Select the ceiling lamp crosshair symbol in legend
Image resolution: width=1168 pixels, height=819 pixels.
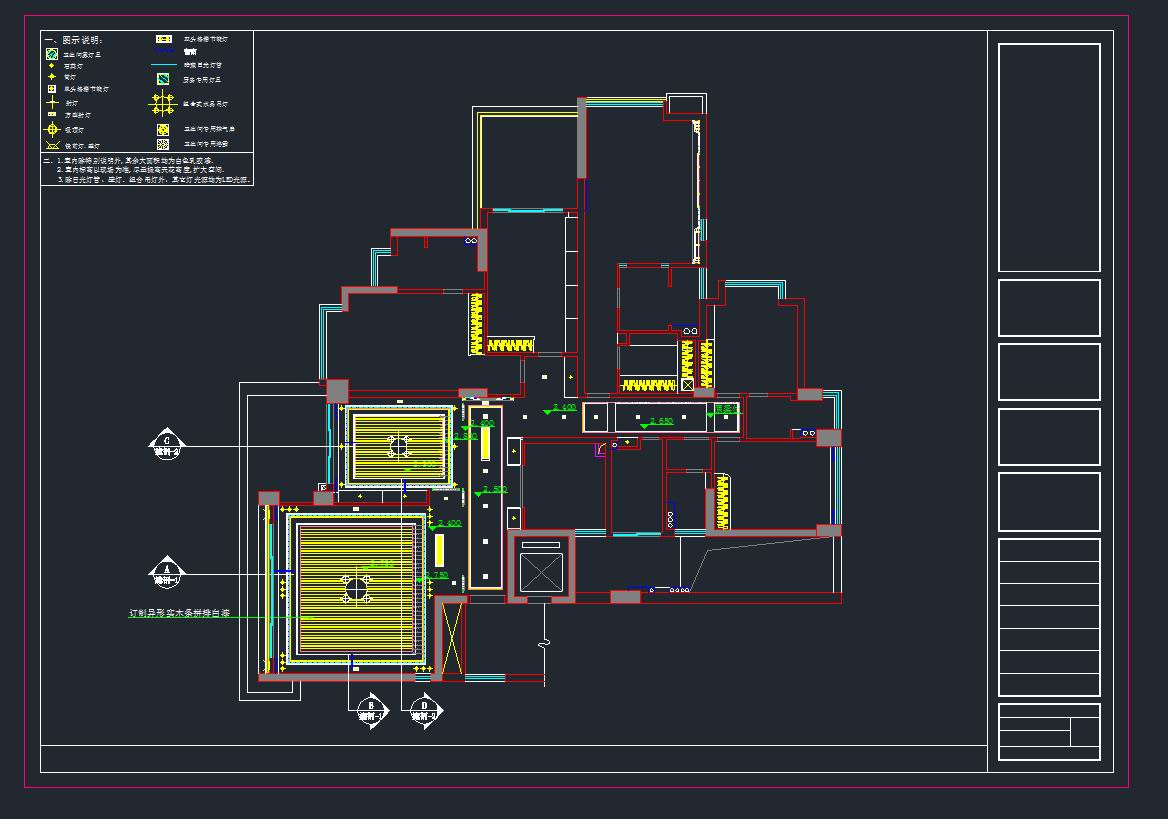pyautogui.click(x=54, y=129)
